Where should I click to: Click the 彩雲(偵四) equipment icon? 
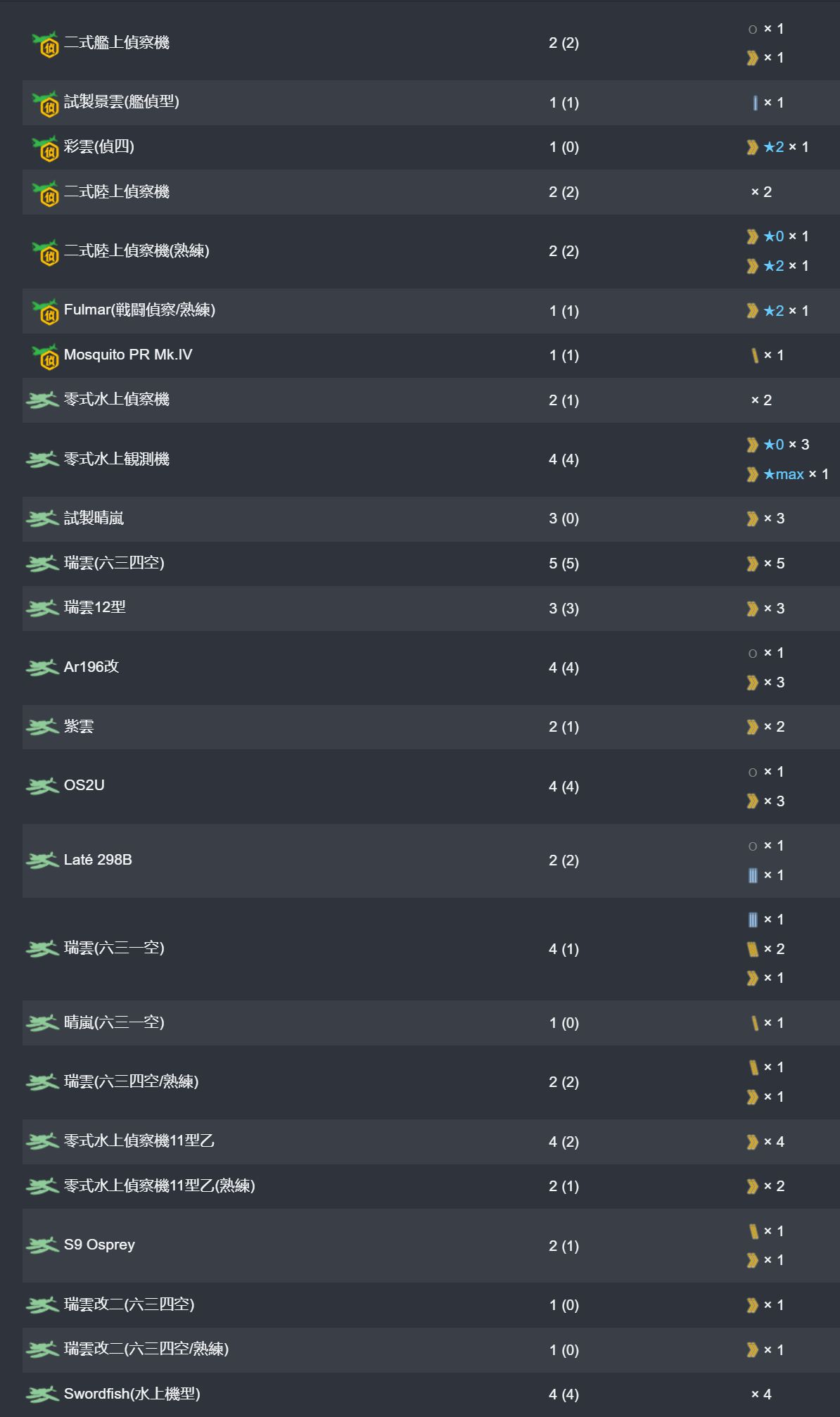pyautogui.click(x=46, y=148)
